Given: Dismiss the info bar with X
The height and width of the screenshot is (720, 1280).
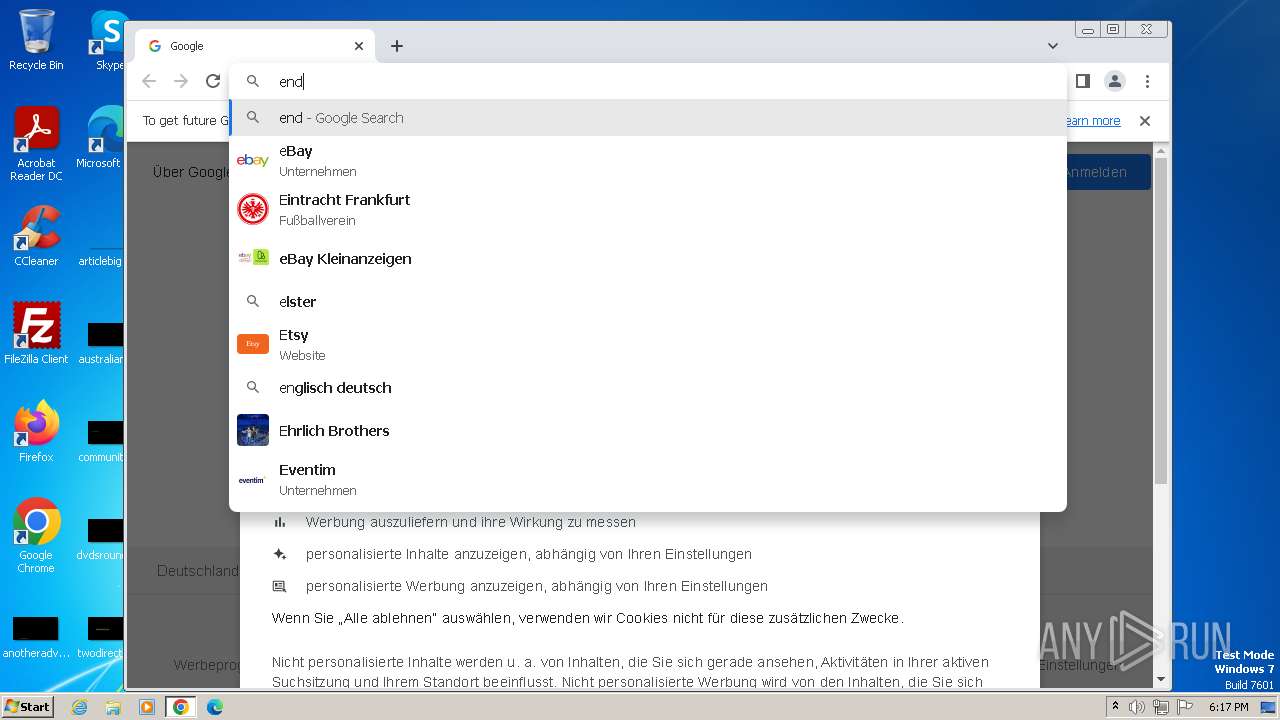Looking at the screenshot, I should 1145,121.
